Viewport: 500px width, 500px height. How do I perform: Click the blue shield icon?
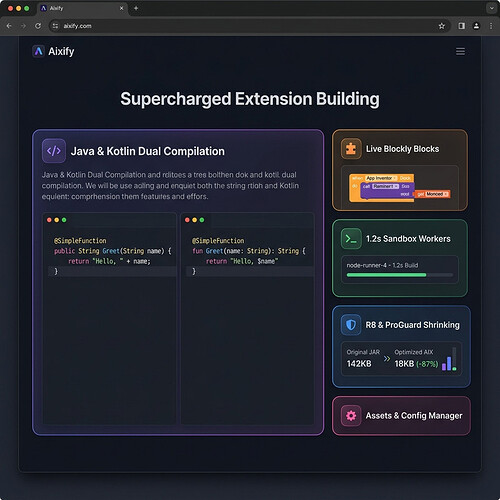[x=351, y=325]
